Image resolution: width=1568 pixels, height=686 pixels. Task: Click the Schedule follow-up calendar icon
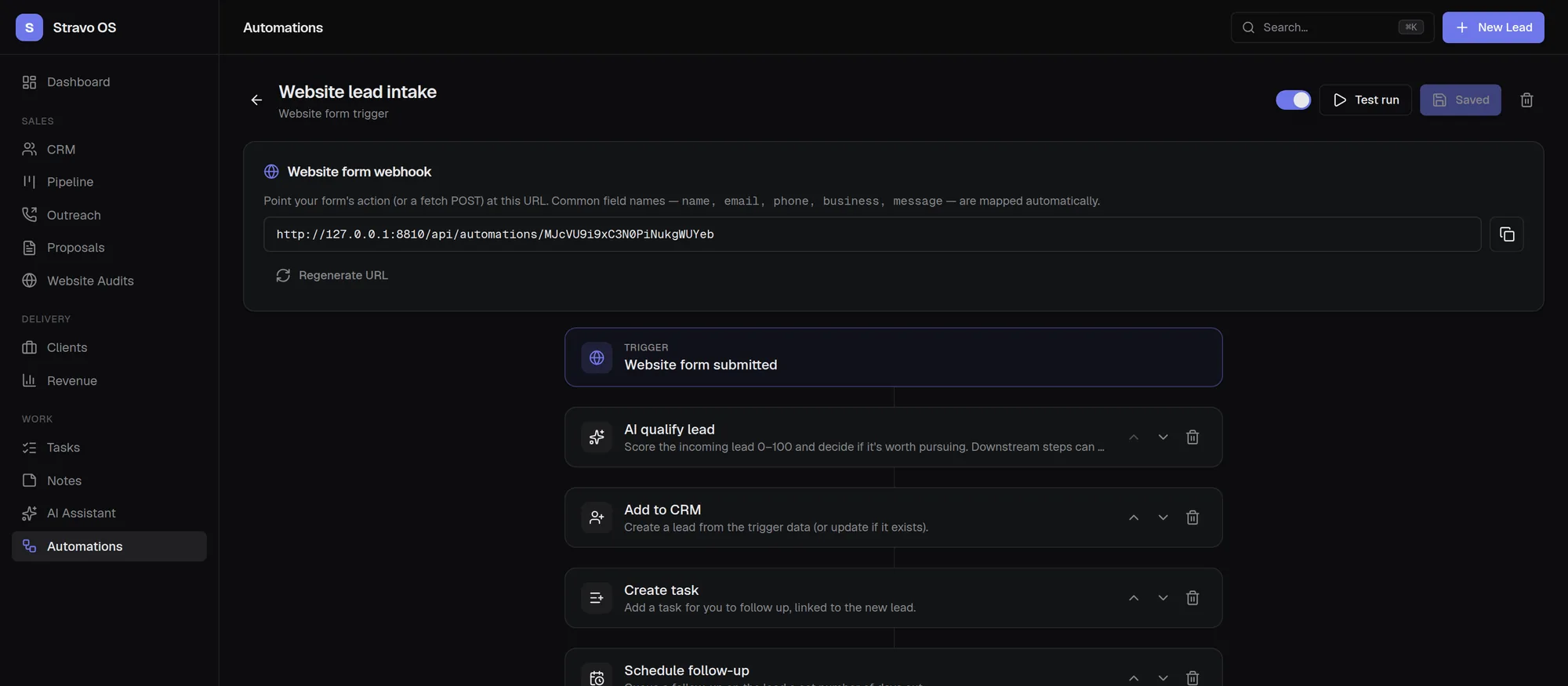point(597,677)
